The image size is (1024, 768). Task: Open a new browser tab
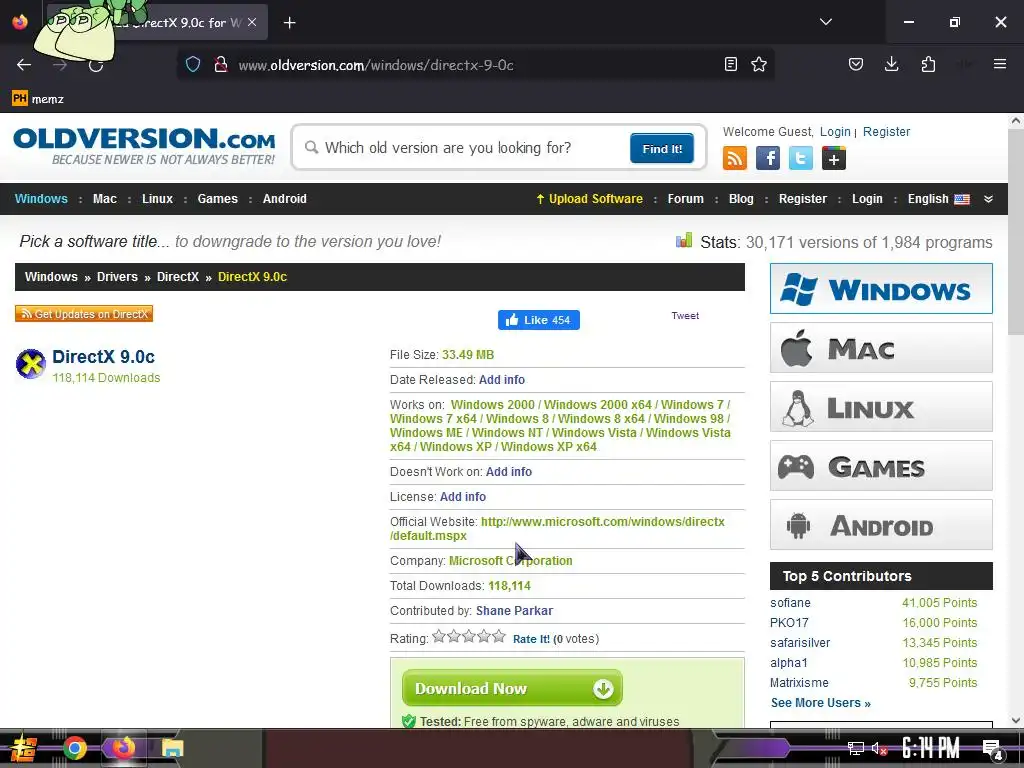289,23
